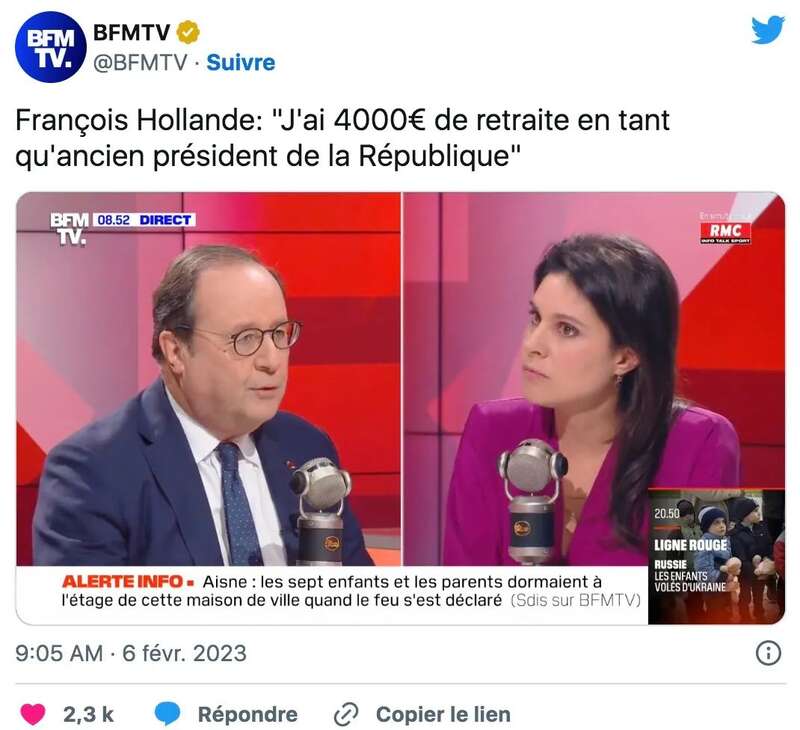Screen dimensions: 800x730
Task: Click the Ligne Rouge promo thumbnail
Action: [716, 557]
